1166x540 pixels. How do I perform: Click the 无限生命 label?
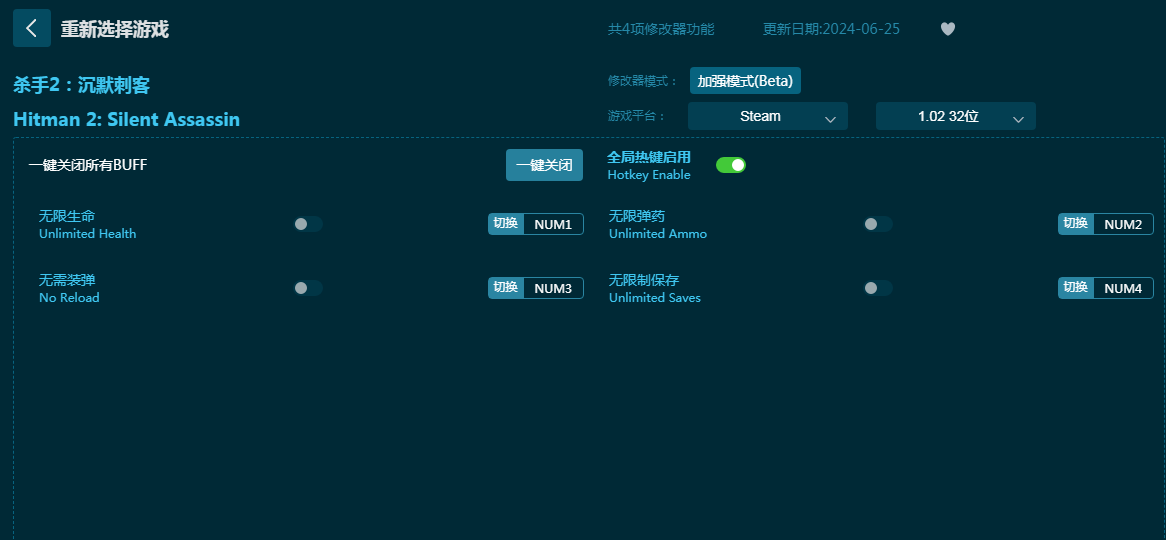tap(67, 216)
